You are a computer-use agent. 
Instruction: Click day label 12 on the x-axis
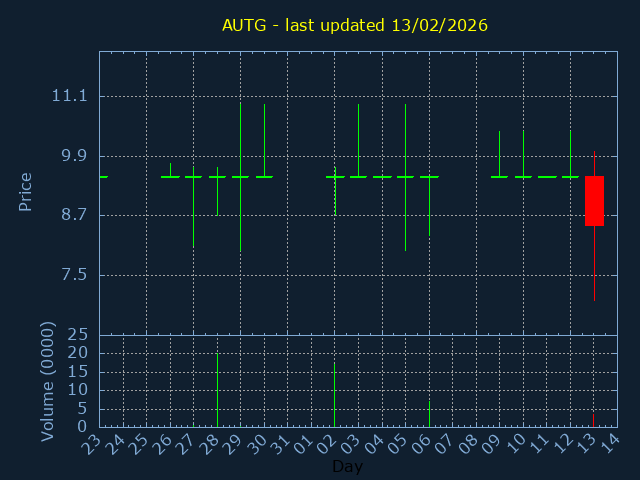562,444
